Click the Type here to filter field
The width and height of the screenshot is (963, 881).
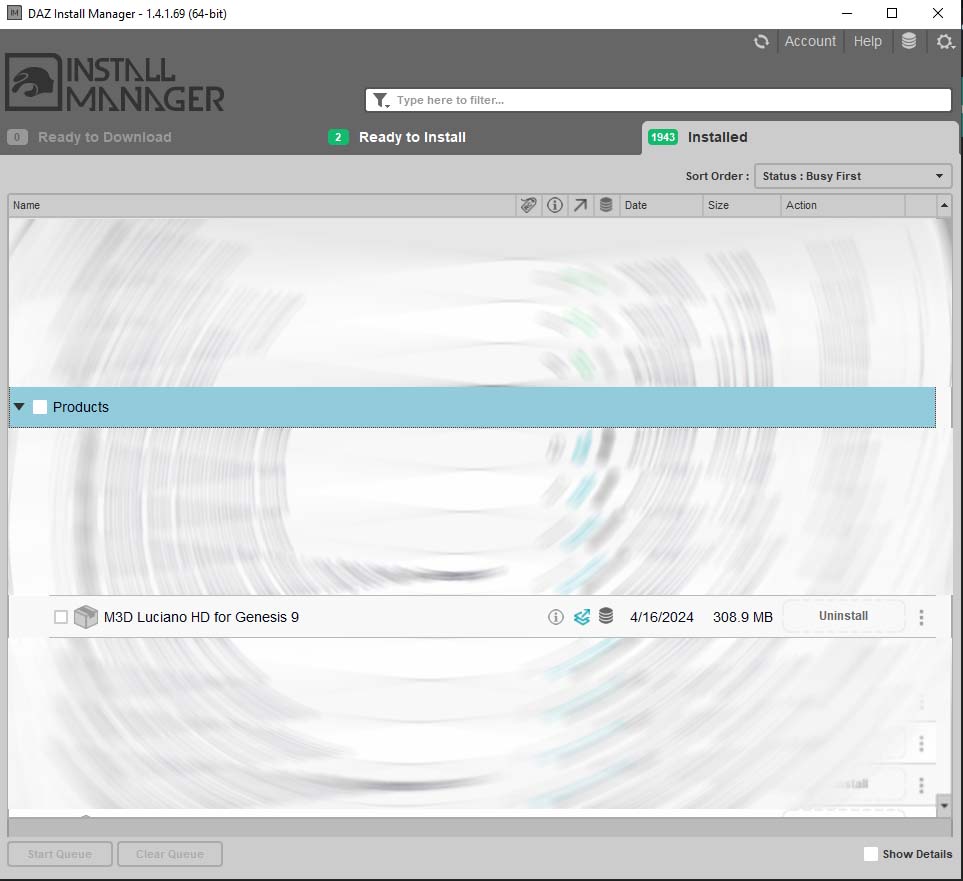pos(658,100)
